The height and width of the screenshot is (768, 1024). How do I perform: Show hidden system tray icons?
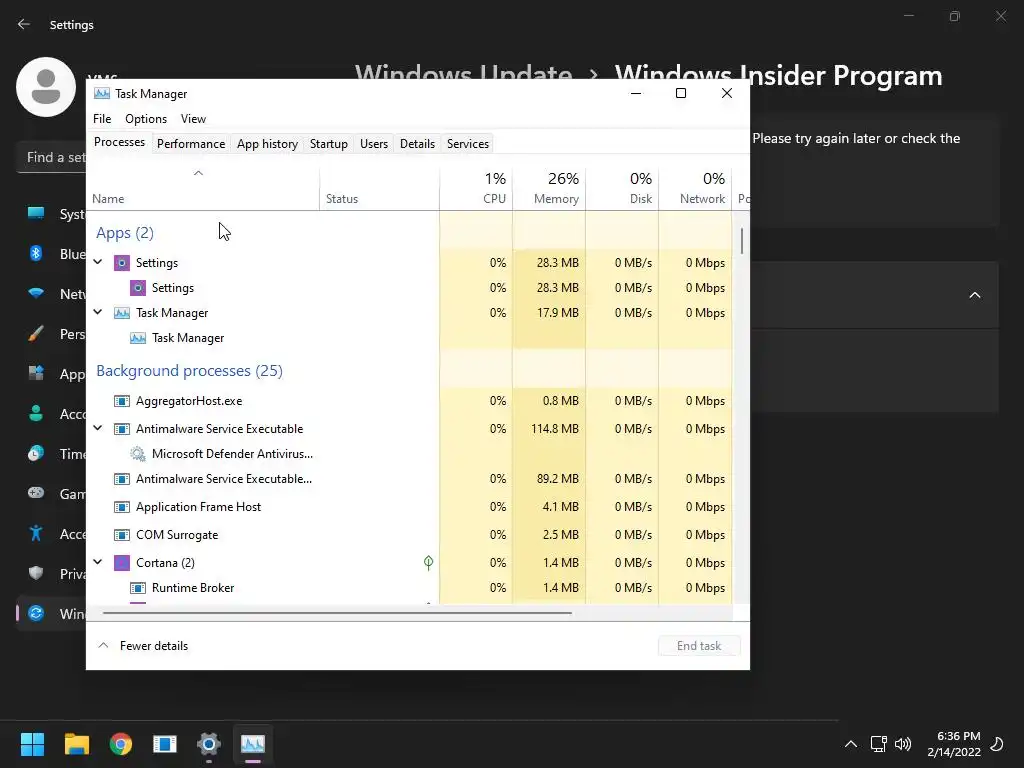tap(850, 744)
